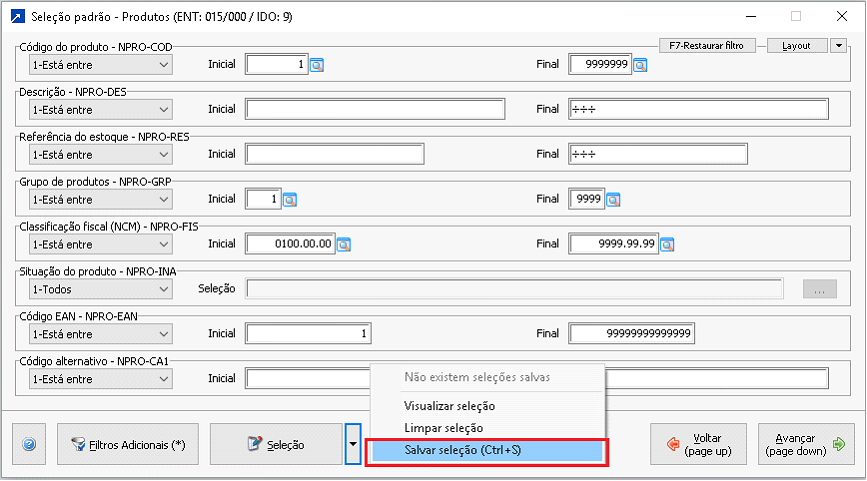The width and height of the screenshot is (867, 481).
Task: Select Salvar seleção (Ctrl+S) menu item
Action: click(488, 451)
